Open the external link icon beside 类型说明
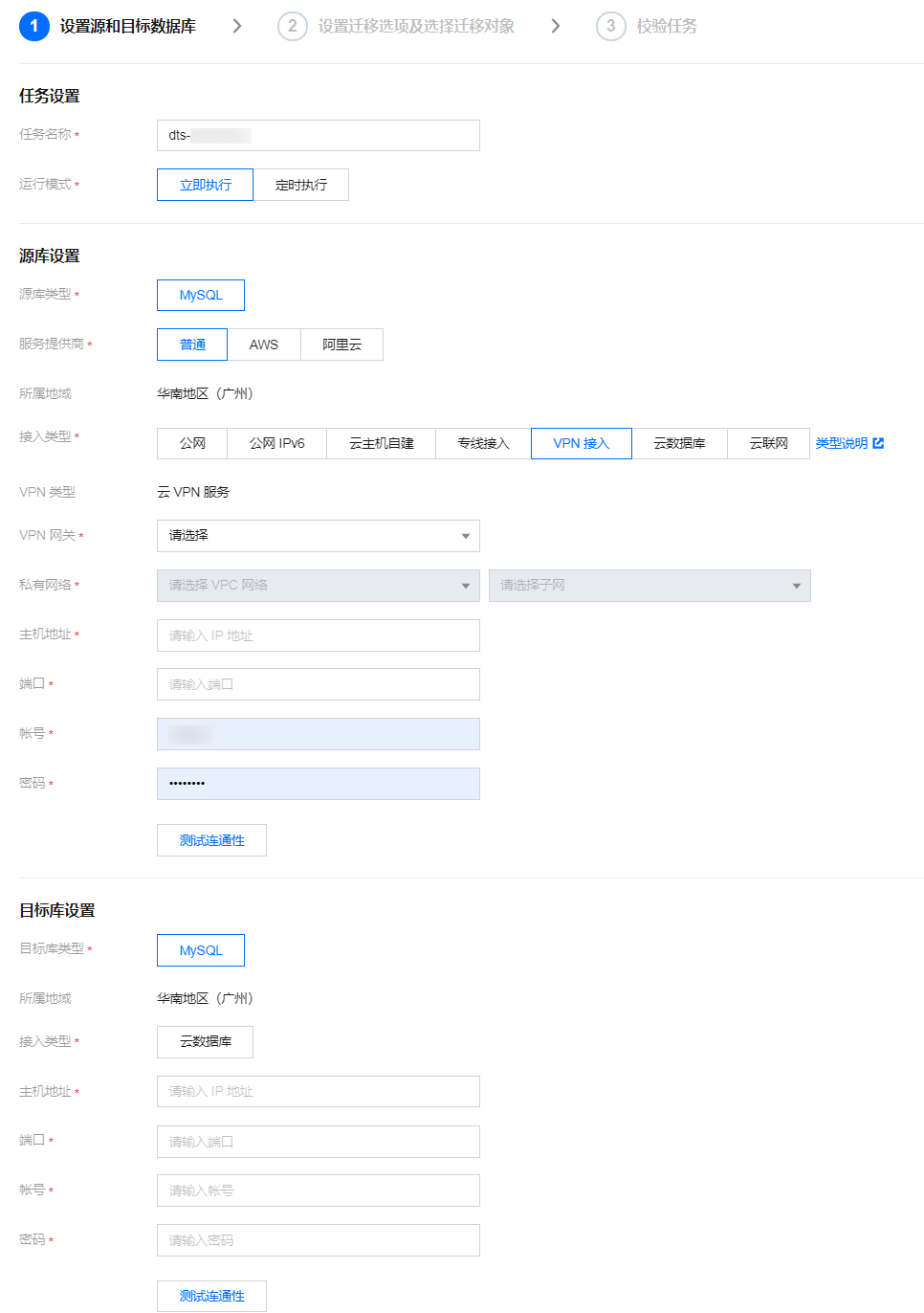 [x=878, y=443]
